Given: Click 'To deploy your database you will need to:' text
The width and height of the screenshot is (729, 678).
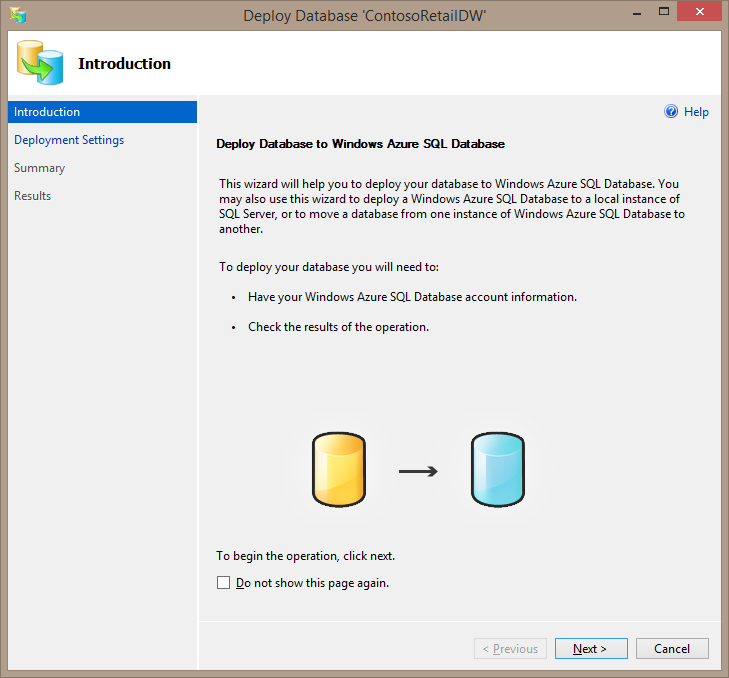Looking at the screenshot, I should 329,267.
